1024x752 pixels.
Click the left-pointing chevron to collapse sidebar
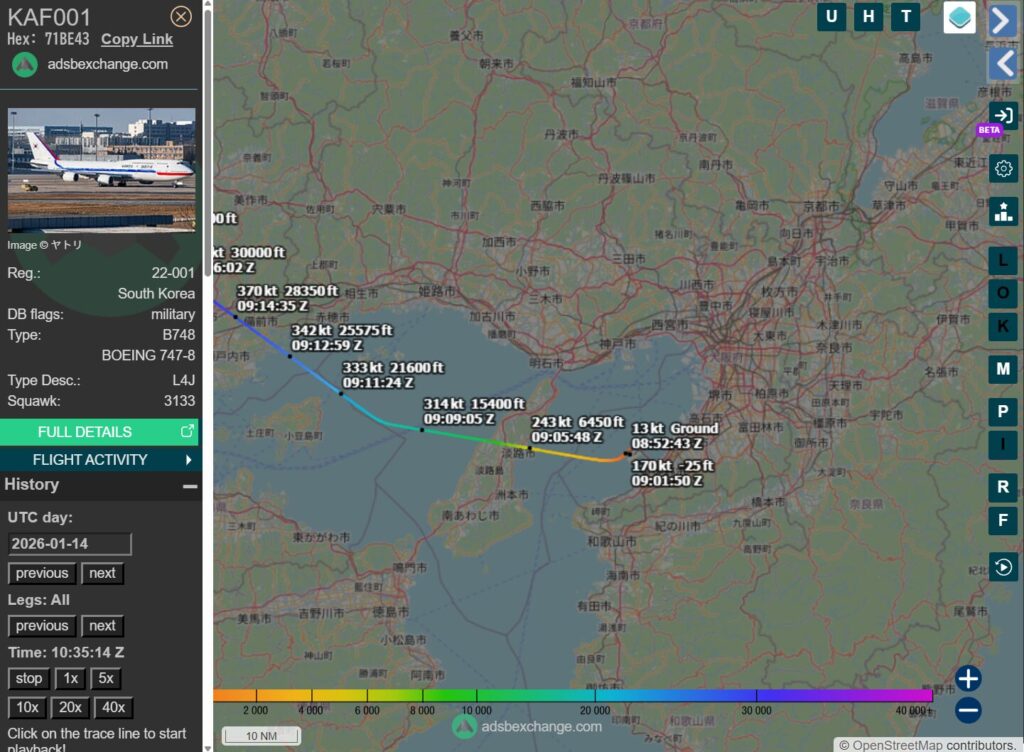click(1003, 64)
